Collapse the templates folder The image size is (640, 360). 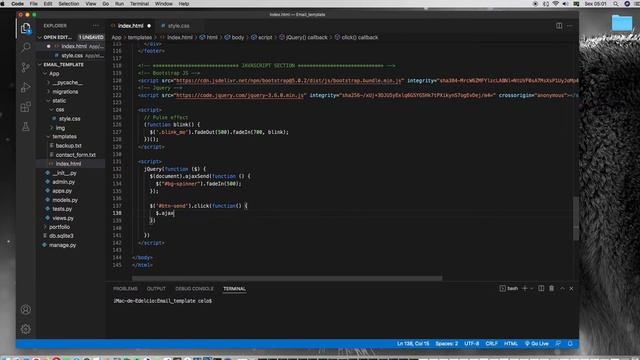[49, 136]
